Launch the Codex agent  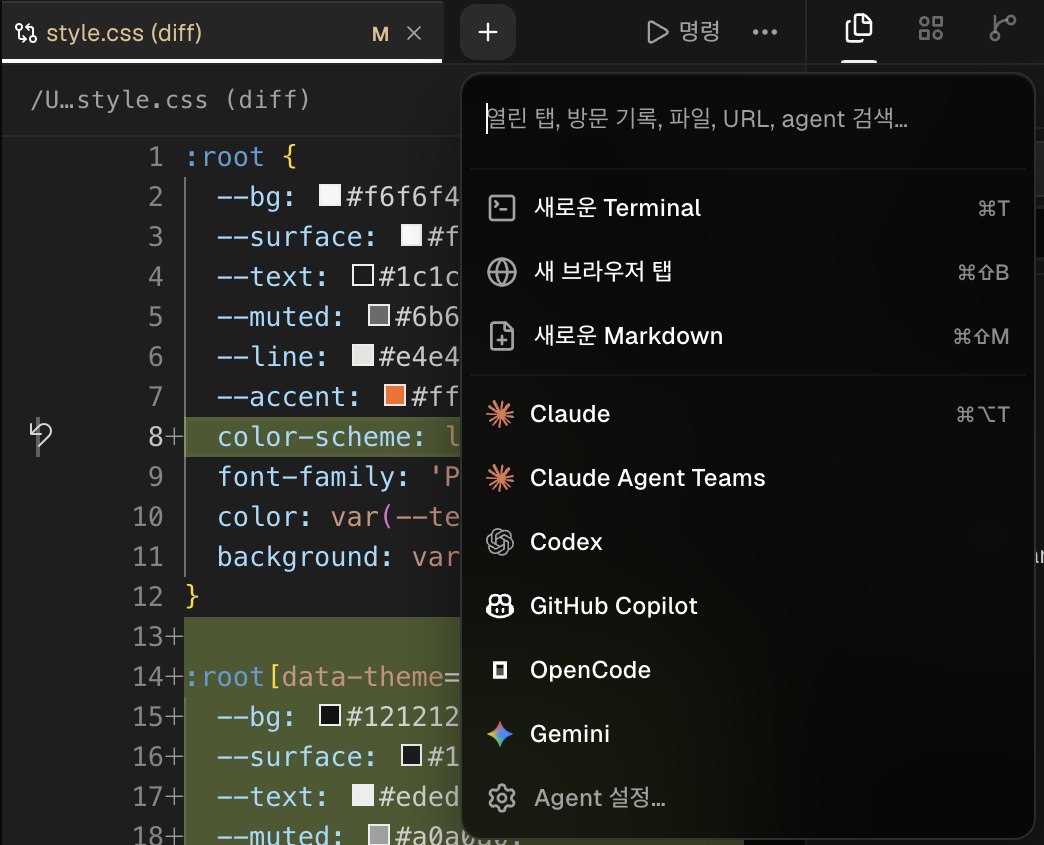[748, 542]
